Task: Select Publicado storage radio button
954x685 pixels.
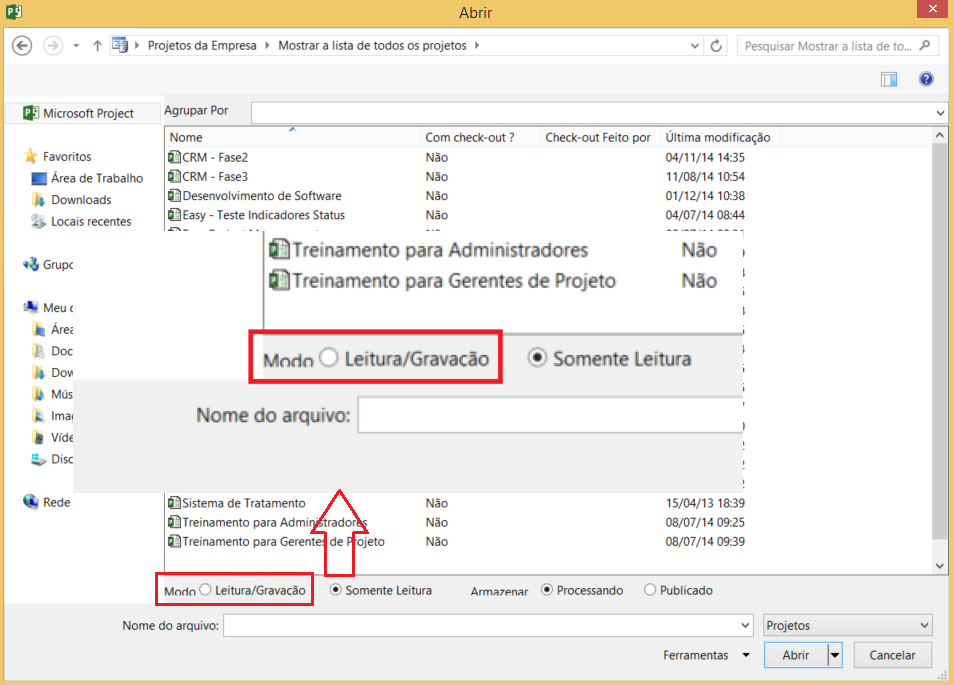Action: pyautogui.click(x=650, y=589)
